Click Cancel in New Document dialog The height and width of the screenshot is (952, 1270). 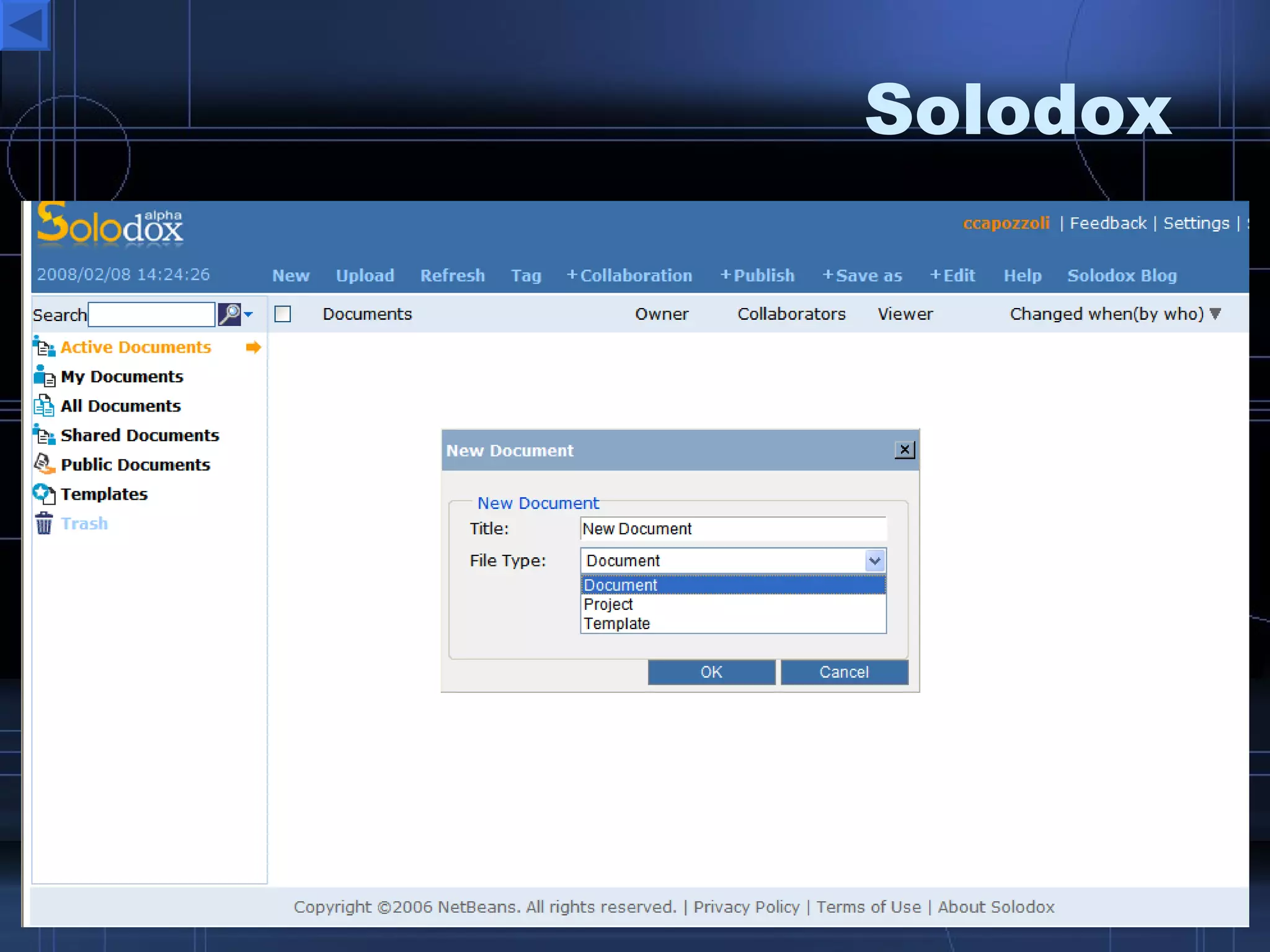pyautogui.click(x=844, y=672)
